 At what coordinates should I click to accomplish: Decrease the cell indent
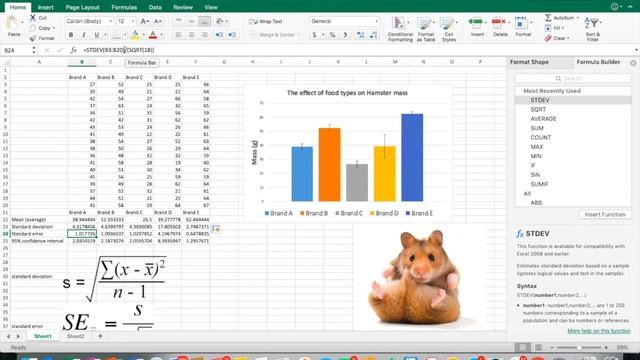(219, 35)
